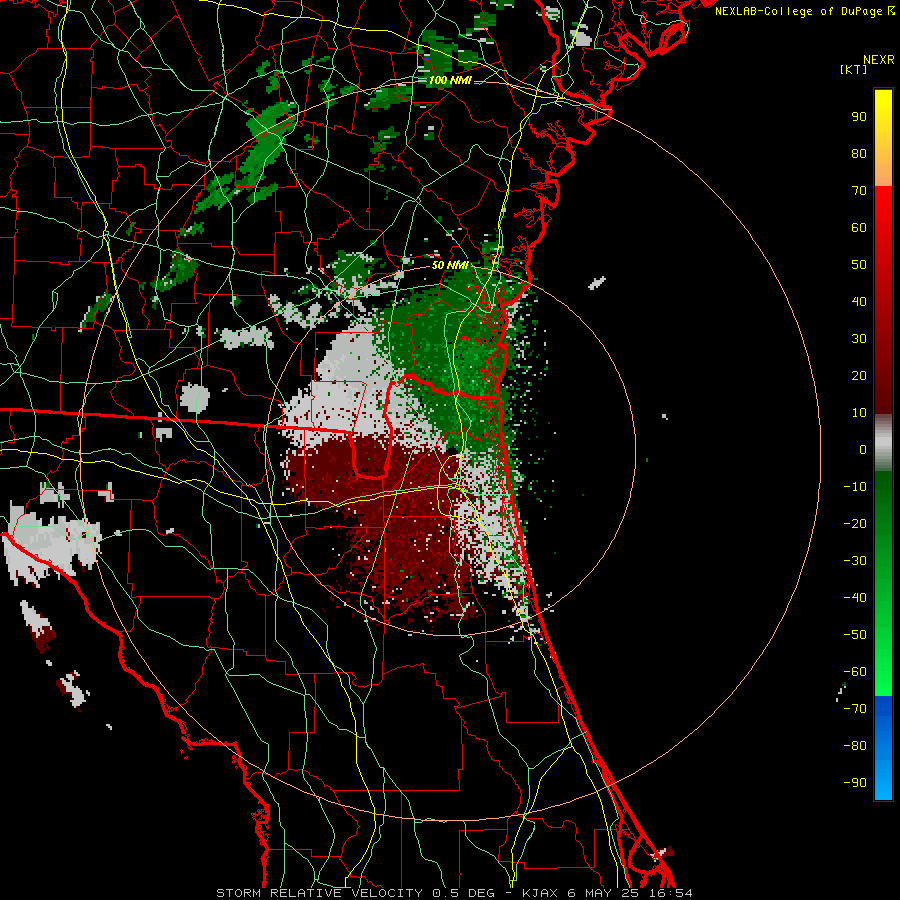Screen dimensions: 900x900
Task: Click the -60 knots scale value
Action: 855,672
